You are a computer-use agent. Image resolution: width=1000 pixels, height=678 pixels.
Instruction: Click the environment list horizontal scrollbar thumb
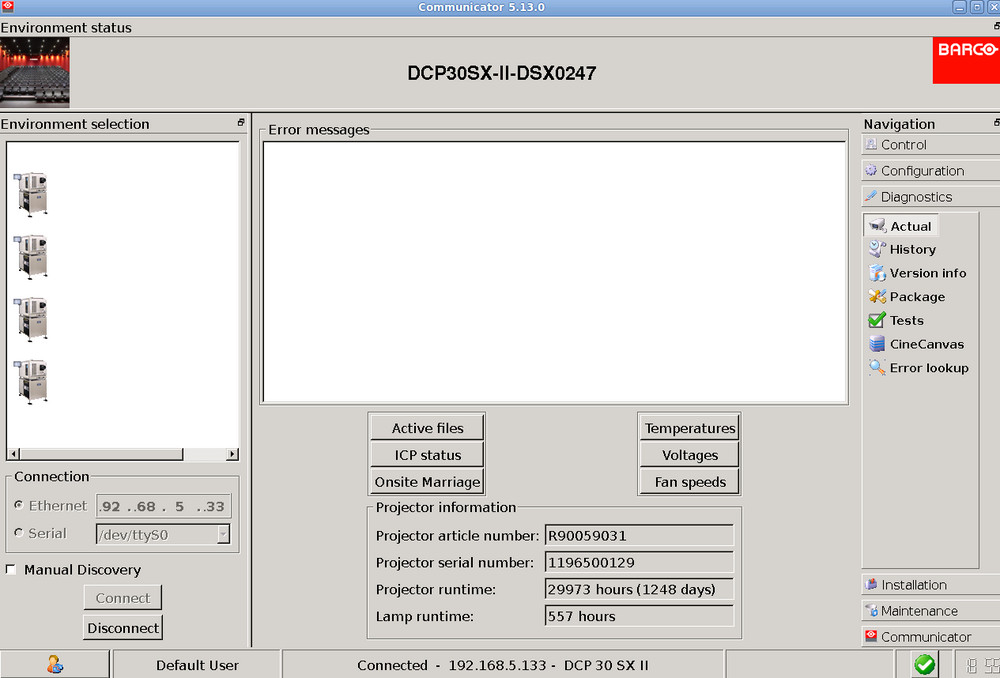[x=101, y=454]
